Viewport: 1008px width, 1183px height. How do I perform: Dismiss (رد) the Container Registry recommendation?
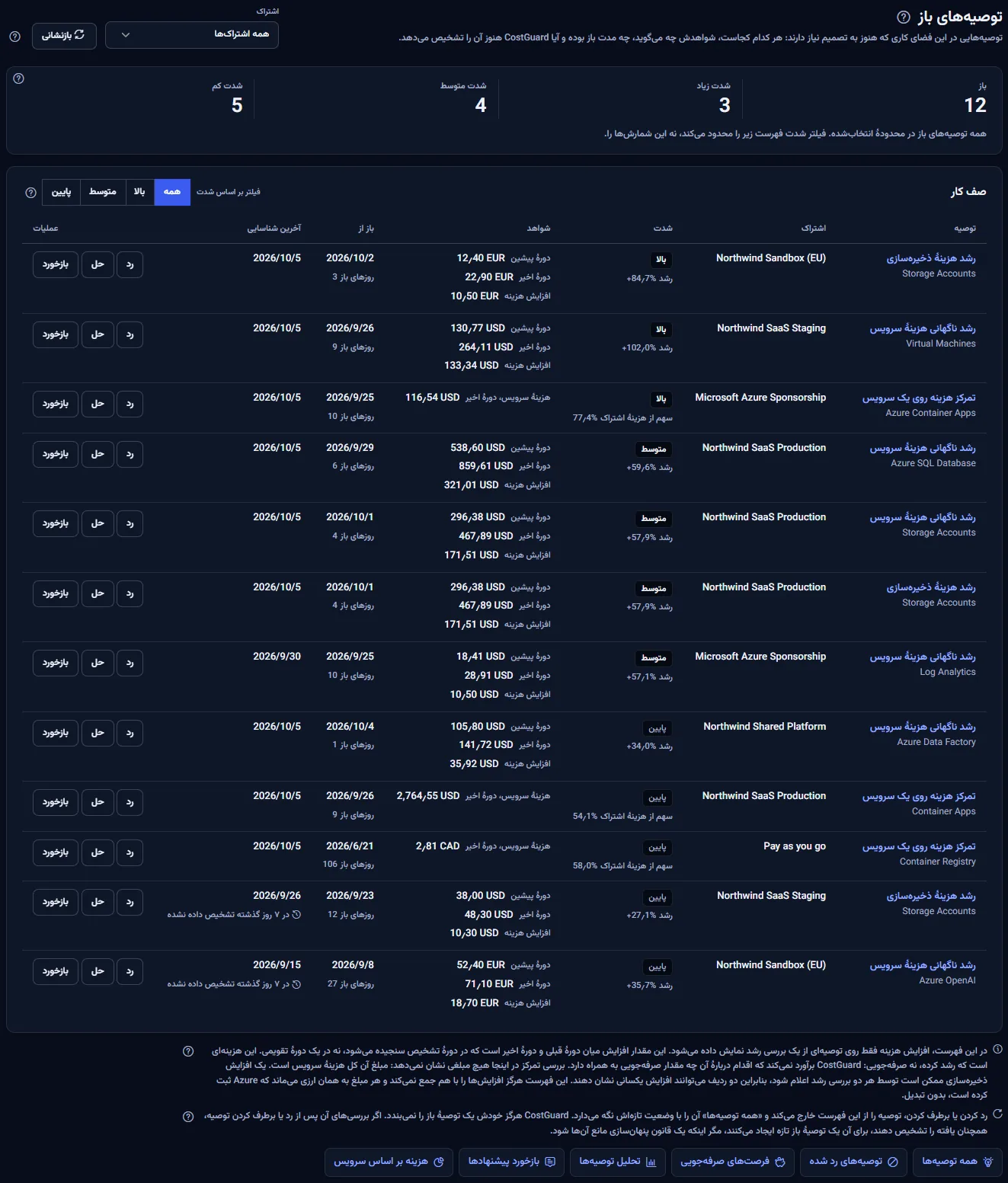(130, 852)
